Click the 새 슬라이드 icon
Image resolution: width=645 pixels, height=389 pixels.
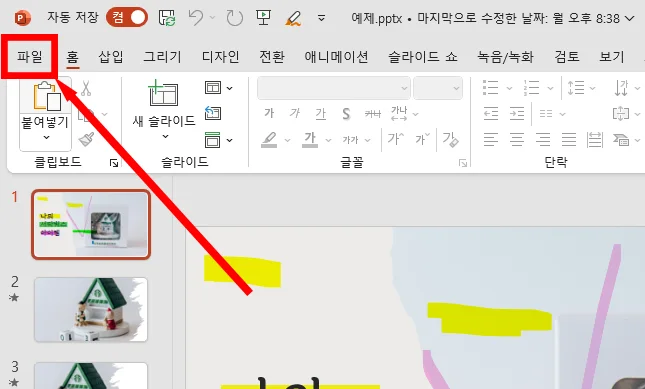pos(163,93)
